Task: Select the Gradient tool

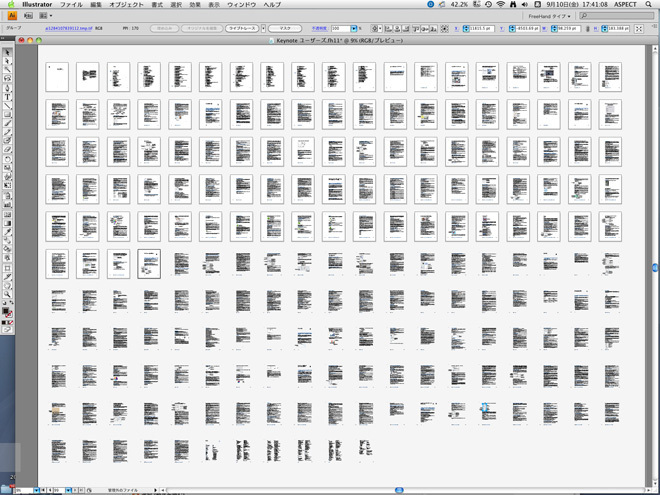Action: click(x=7, y=223)
